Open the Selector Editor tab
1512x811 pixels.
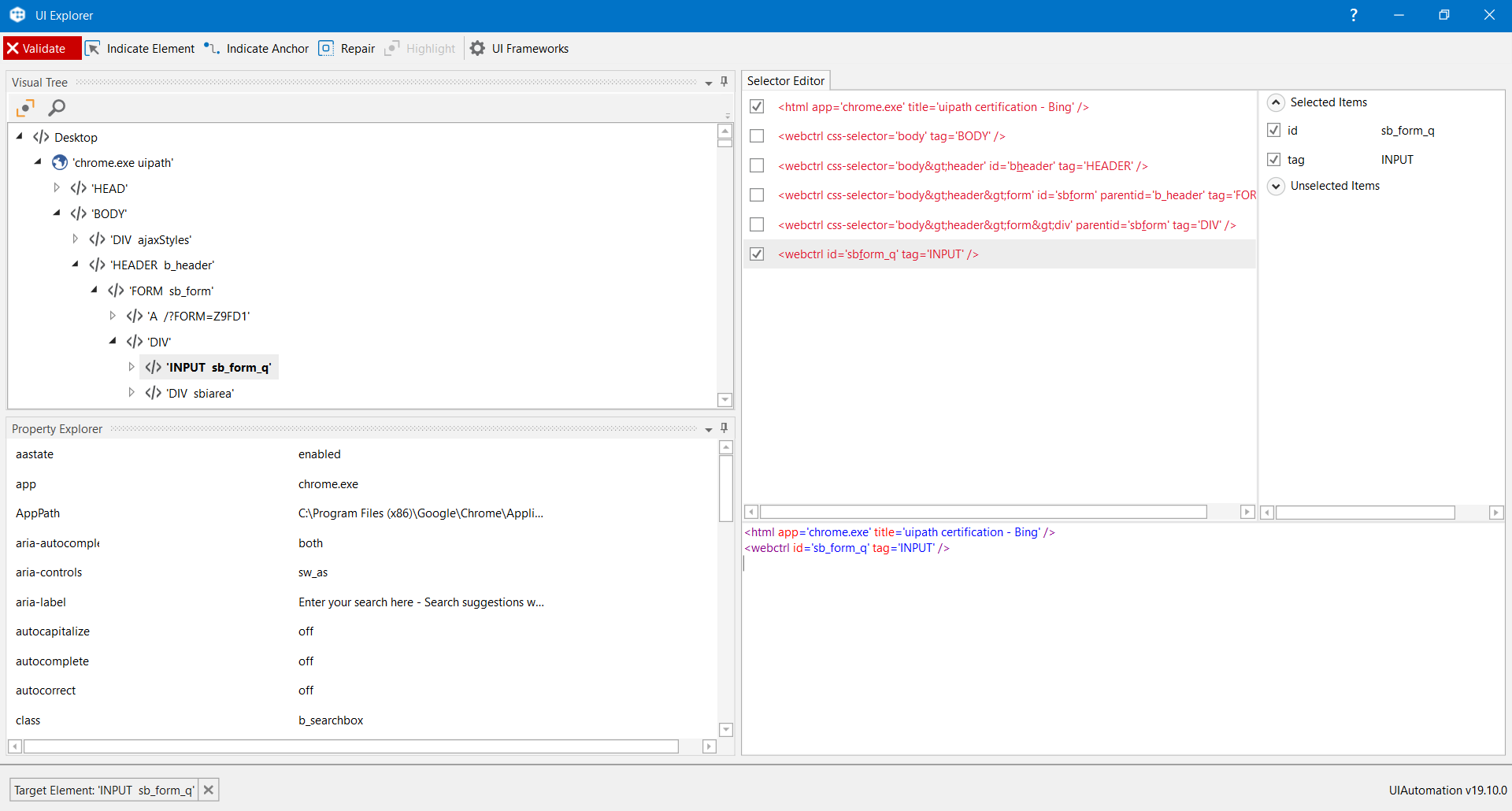(x=785, y=81)
